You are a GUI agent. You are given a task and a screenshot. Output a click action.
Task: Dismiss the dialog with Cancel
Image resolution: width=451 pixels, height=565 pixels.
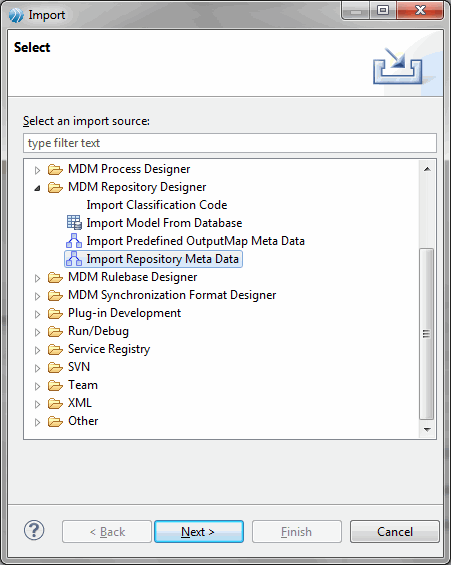pyautogui.click(x=395, y=531)
